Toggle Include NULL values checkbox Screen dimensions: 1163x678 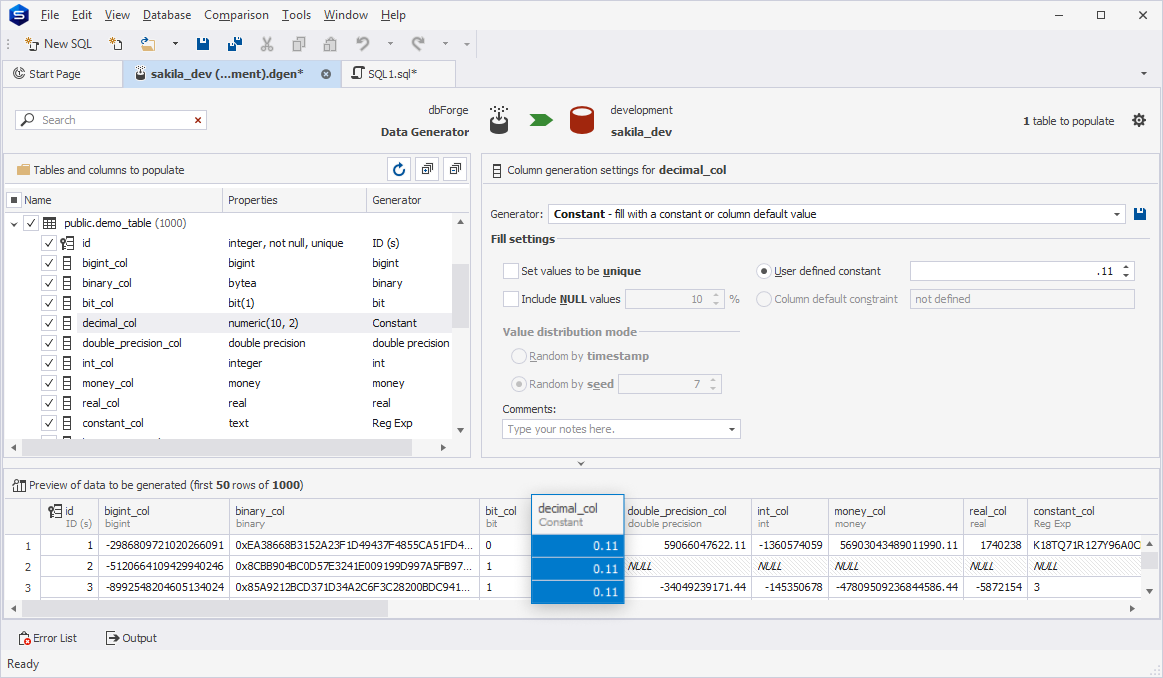[x=511, y=299]
